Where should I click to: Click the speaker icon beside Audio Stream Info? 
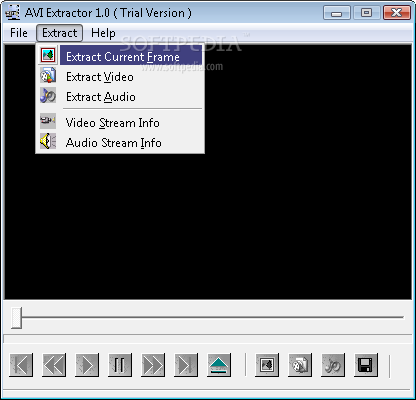[x=48, y=141]
